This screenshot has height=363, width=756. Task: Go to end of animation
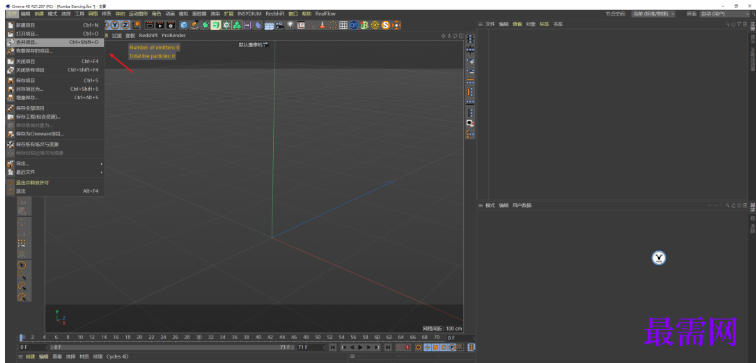click(388, 347)
